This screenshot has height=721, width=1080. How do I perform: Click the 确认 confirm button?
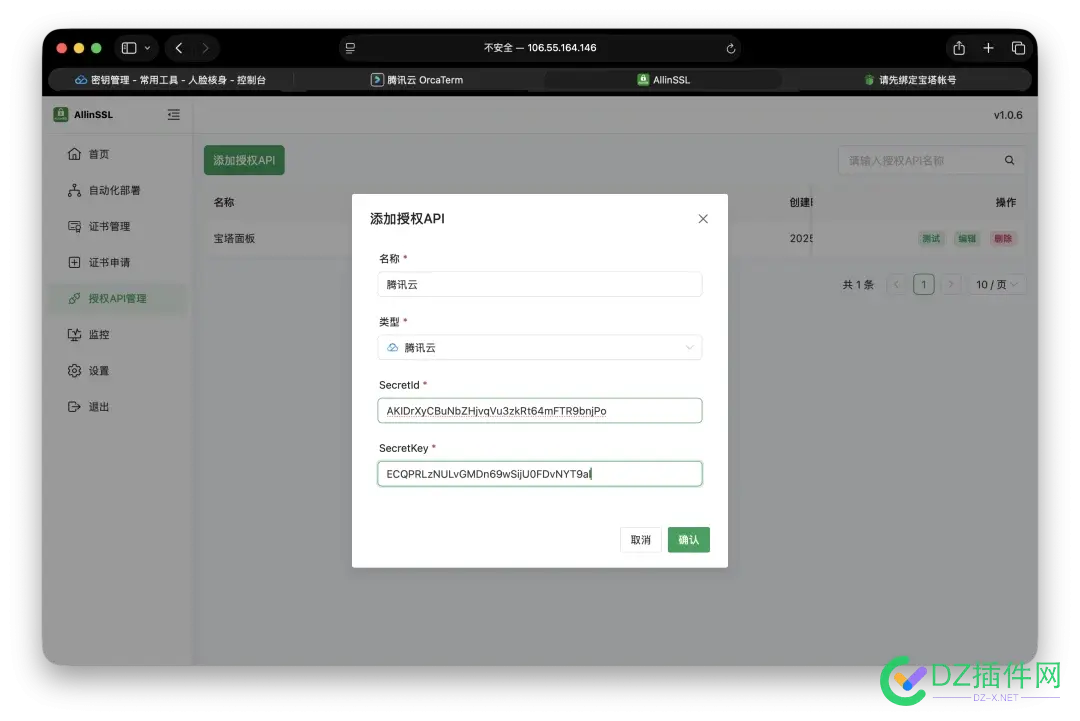pos(689,540)
